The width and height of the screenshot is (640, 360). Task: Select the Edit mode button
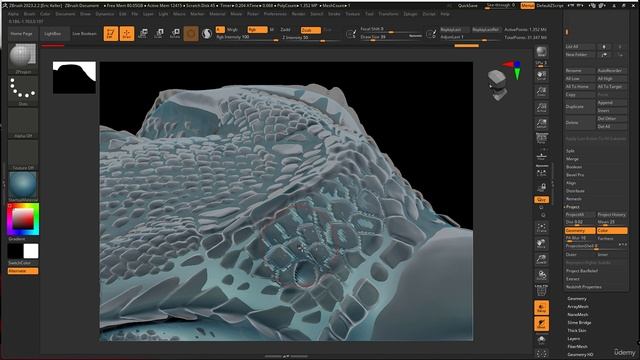point(111,33)
